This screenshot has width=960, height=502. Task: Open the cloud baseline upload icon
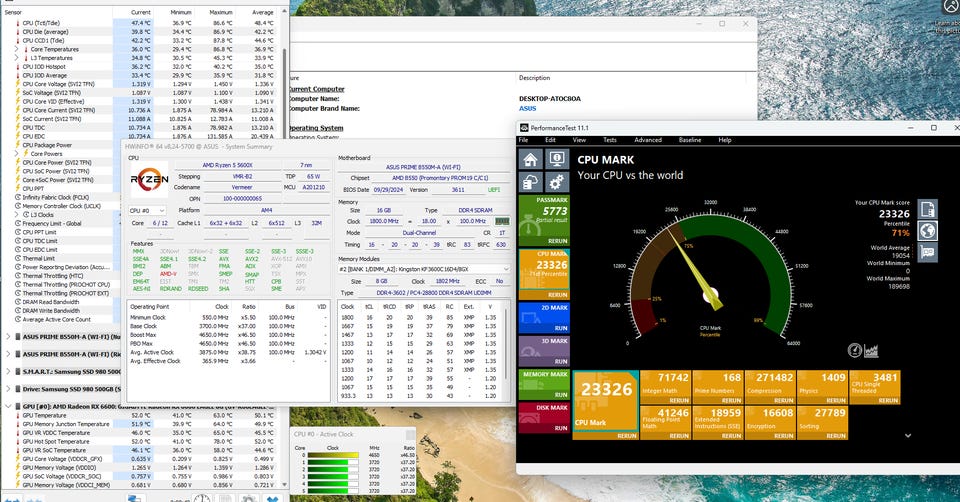pyautogui.click(x=530, y=183)
